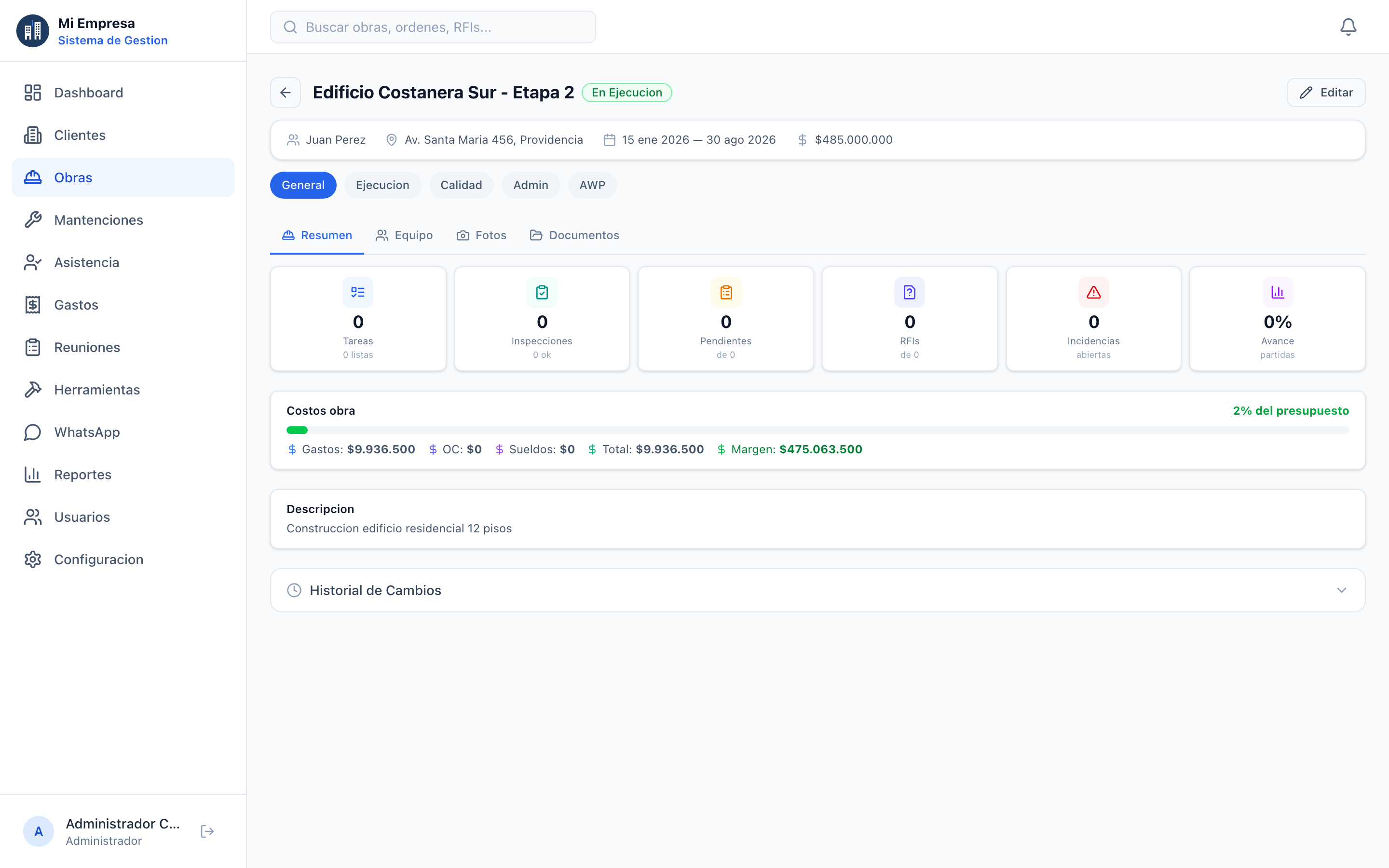The width and height of the screenshot is (1389, 868).
Task: Click the Tareas checklist icon card
Action: point(357,292)
